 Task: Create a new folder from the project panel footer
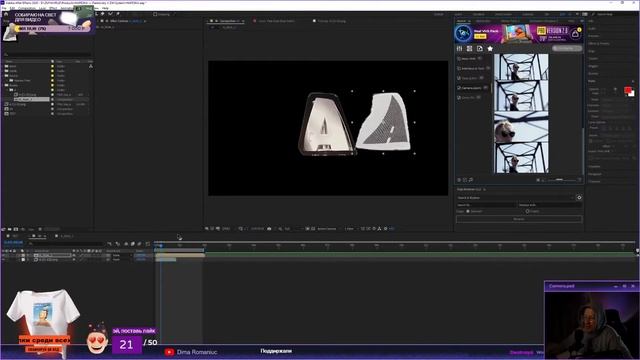[x=10, y=229]
